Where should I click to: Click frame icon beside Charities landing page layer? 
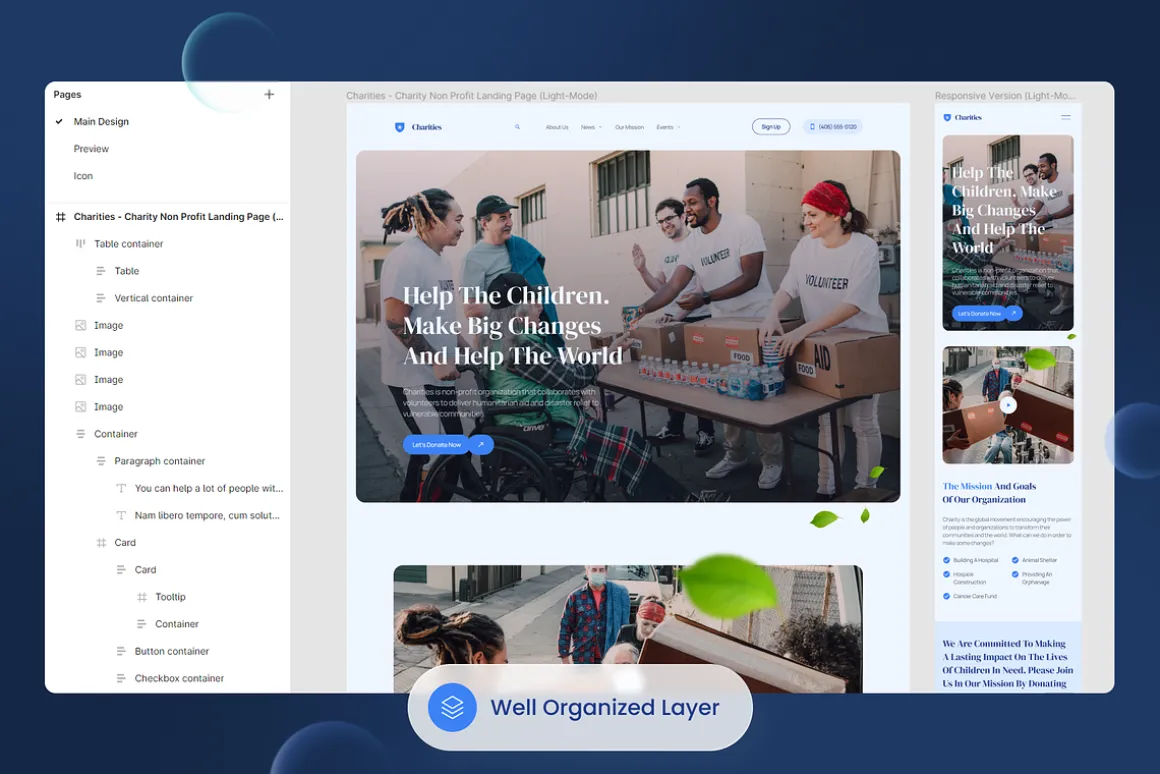tap(61, 217)
